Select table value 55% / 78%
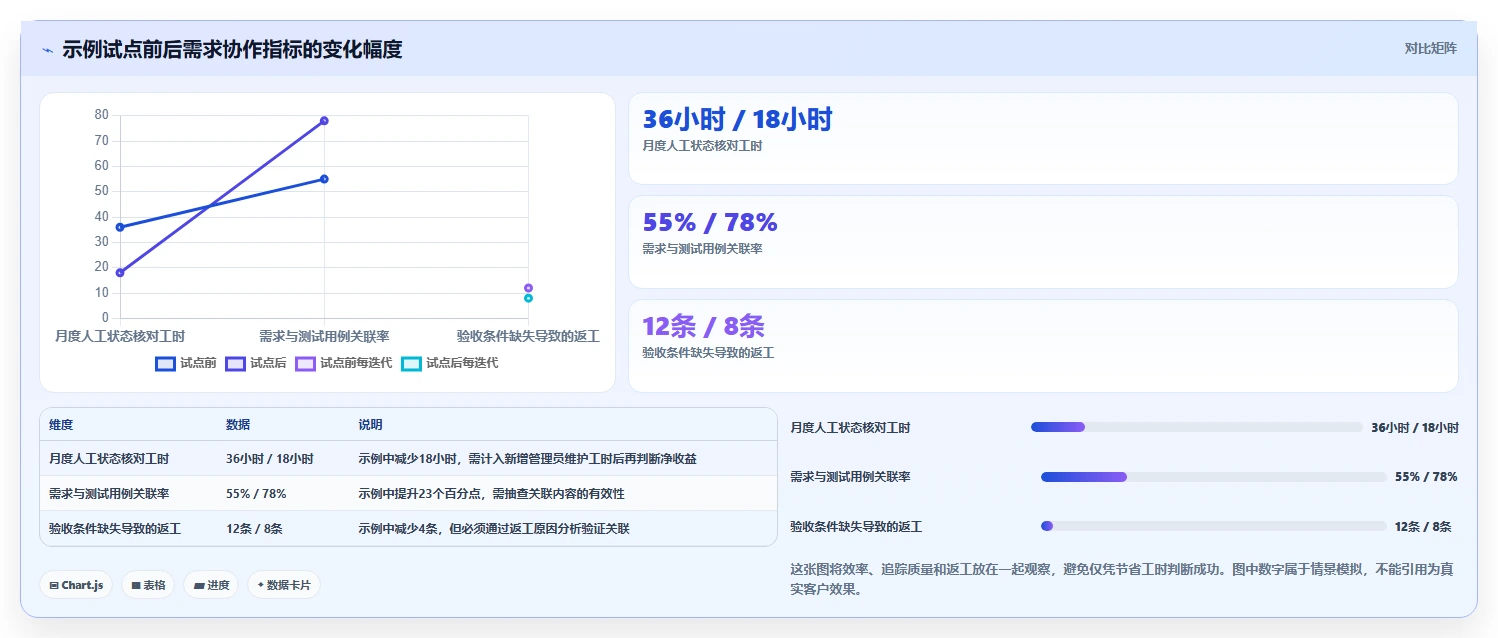The image size is (1498, 638). [x=257, y=494]
